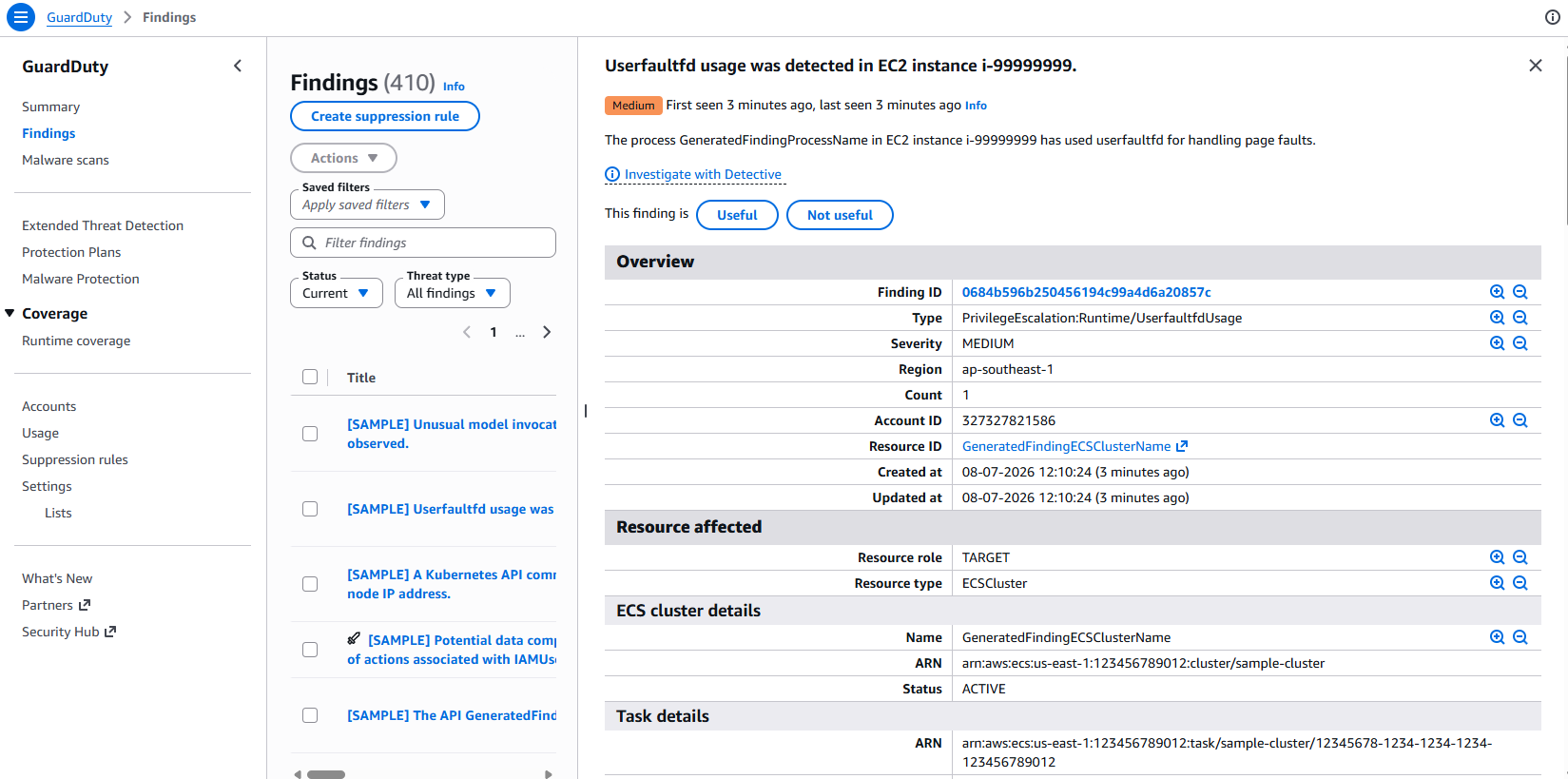Screen dimensions: 1568x779
Task: Open the hamburger navigation menu
Action: [20, 17]
